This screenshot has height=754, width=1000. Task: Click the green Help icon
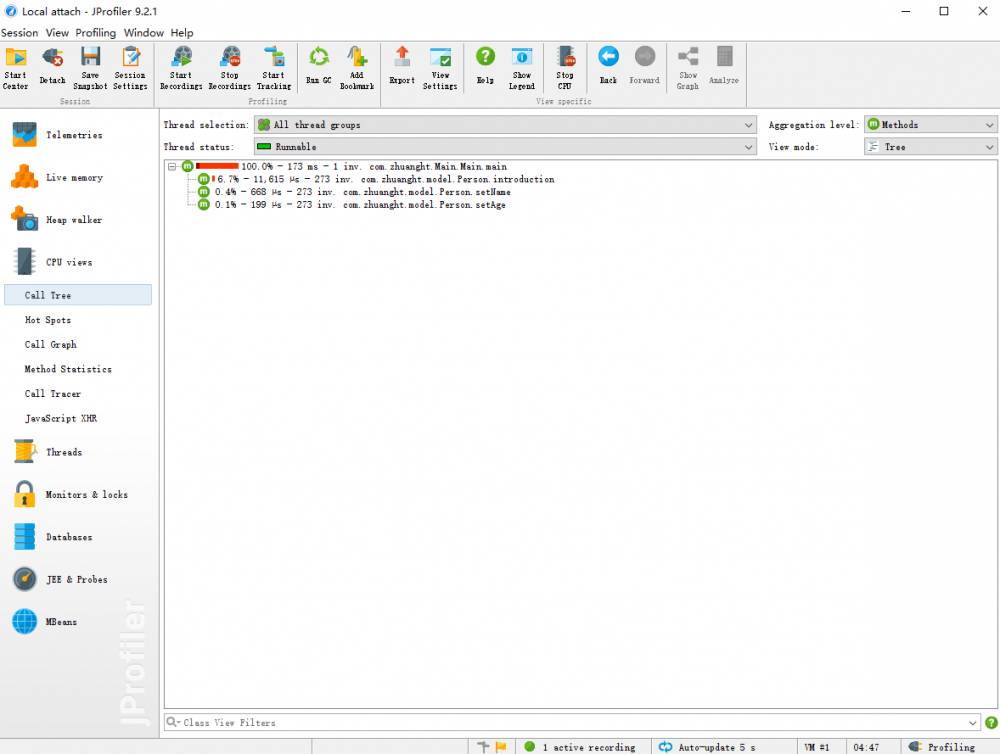(485, 66)
